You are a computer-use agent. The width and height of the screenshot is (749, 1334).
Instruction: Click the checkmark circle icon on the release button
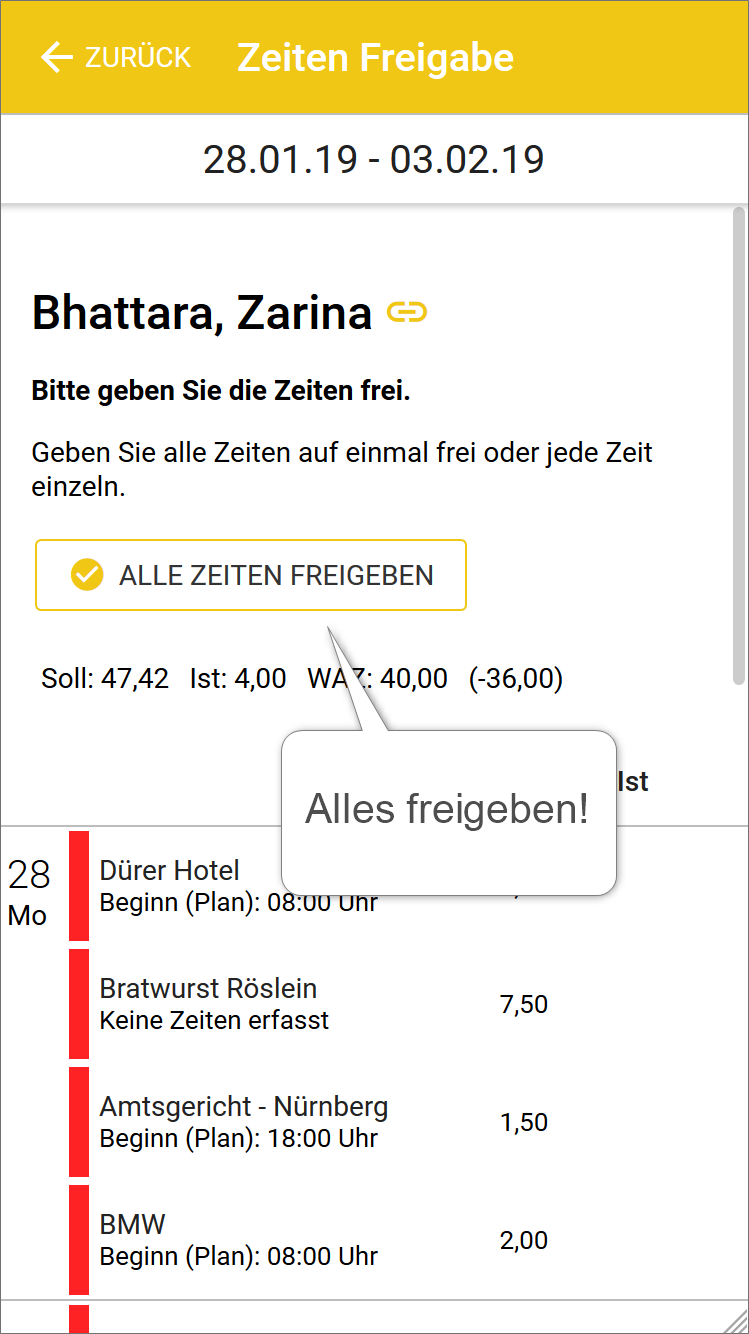click(87, 575)
